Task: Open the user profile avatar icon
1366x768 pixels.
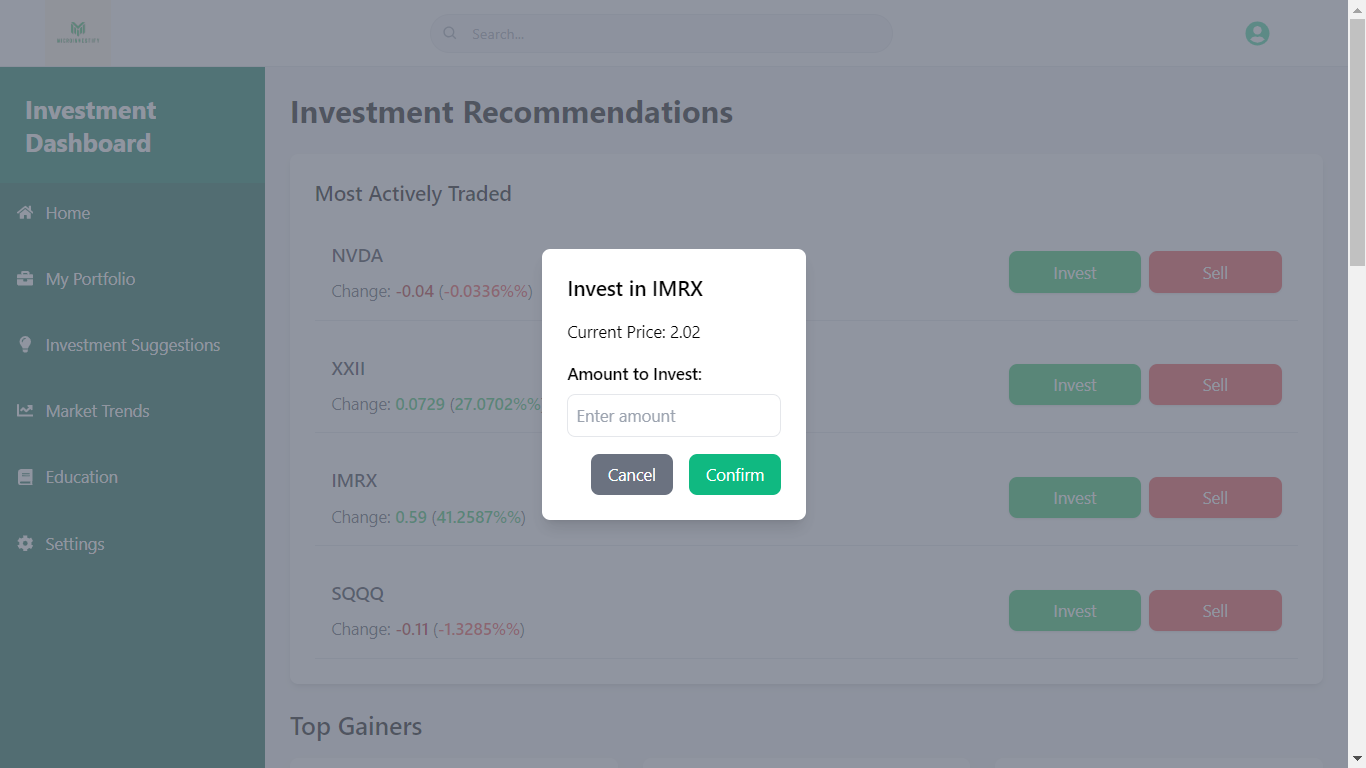Action: click(x=1257, y=34)
